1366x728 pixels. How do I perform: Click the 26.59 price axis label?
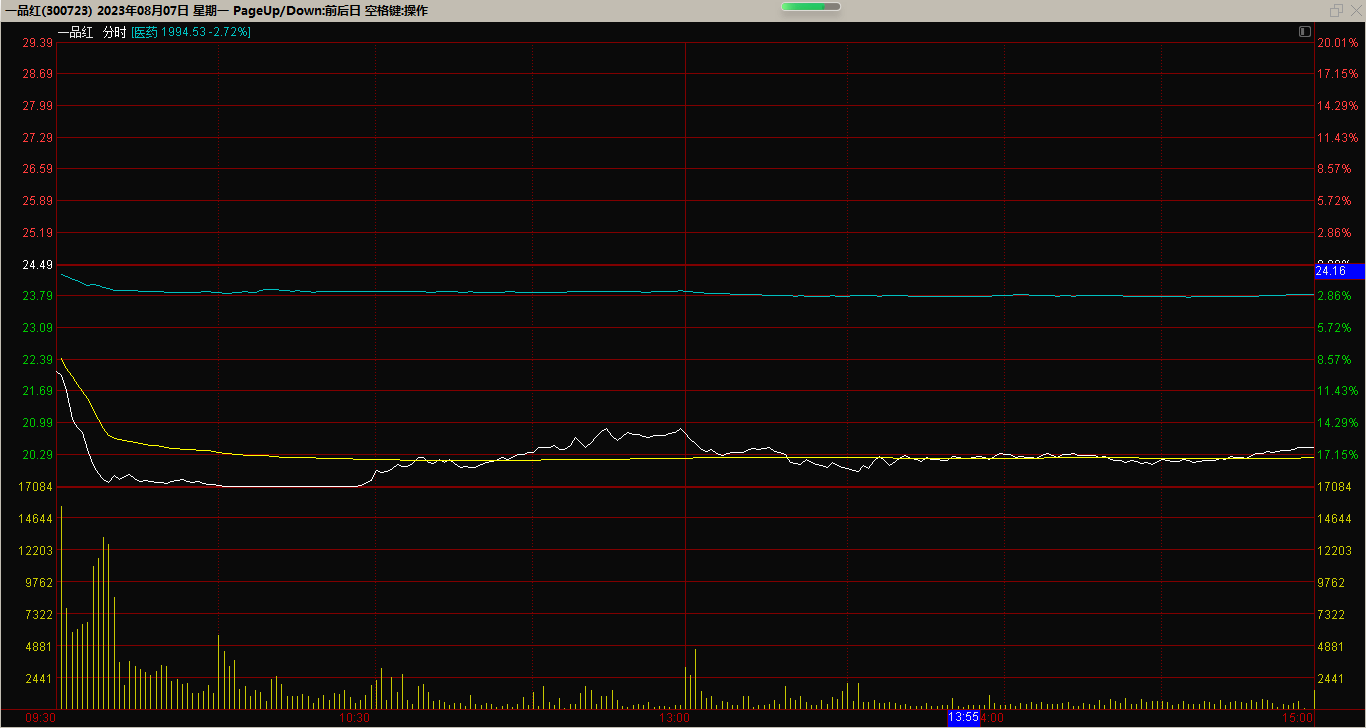pos(37,169)
